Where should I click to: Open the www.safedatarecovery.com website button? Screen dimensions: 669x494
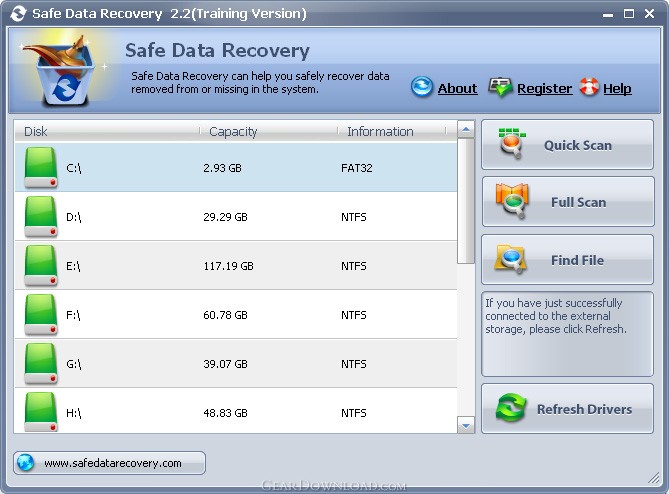click(109, 463)
